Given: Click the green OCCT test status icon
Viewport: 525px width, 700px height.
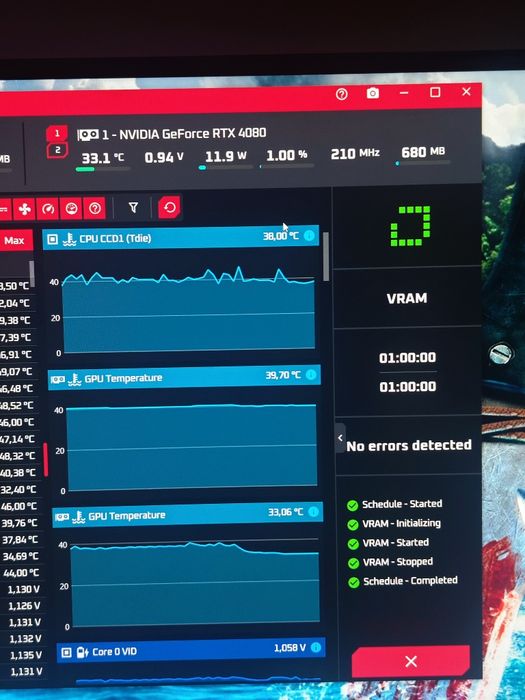Looking at the screenshot, I should tap(410, 226).
